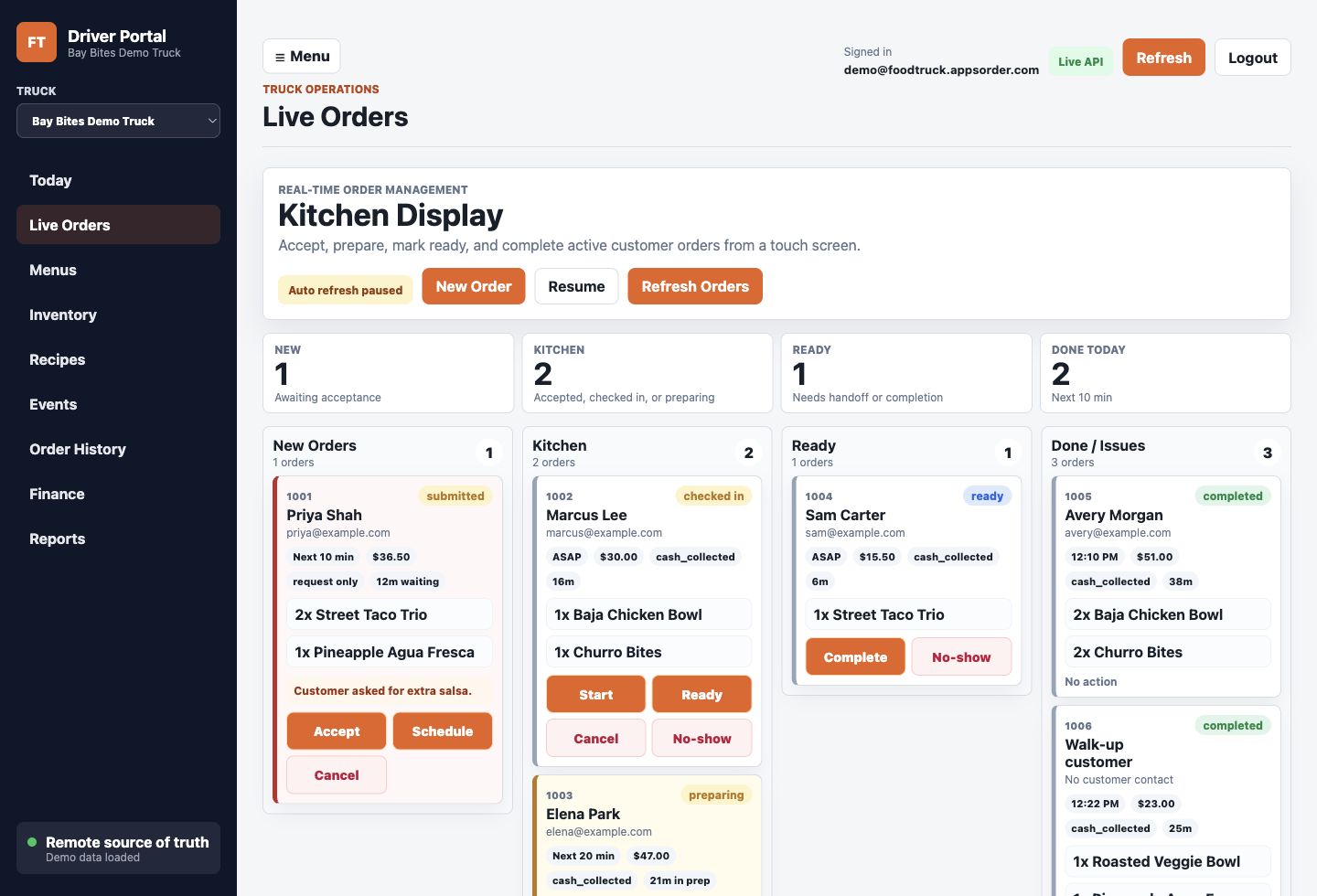Image resolution: width=1317 pixels, height=896 pixels.
Task: Open Menus in the sidebar
Action: click(x=118, y=270)
